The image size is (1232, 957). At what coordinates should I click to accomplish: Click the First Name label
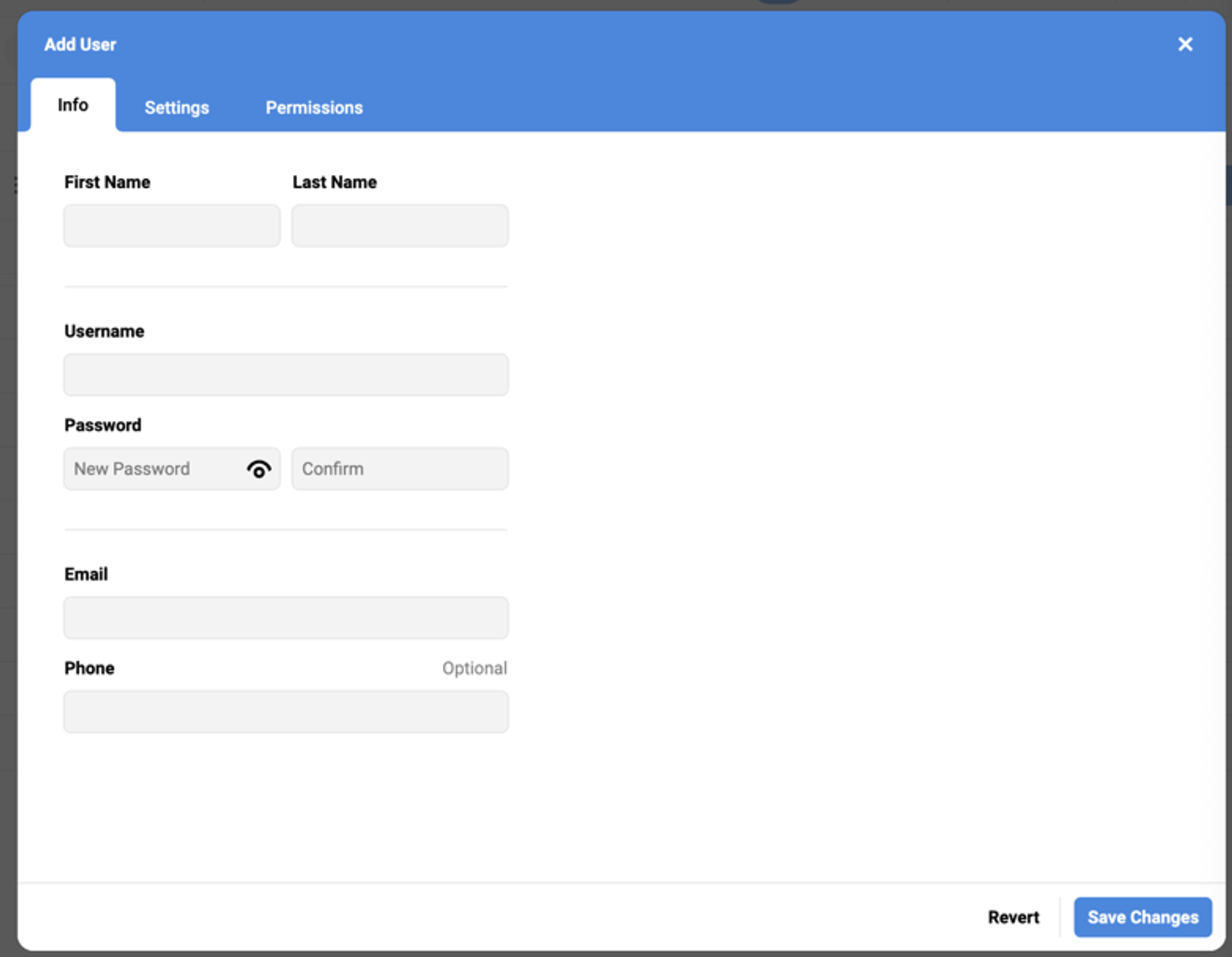click(107, 182)
